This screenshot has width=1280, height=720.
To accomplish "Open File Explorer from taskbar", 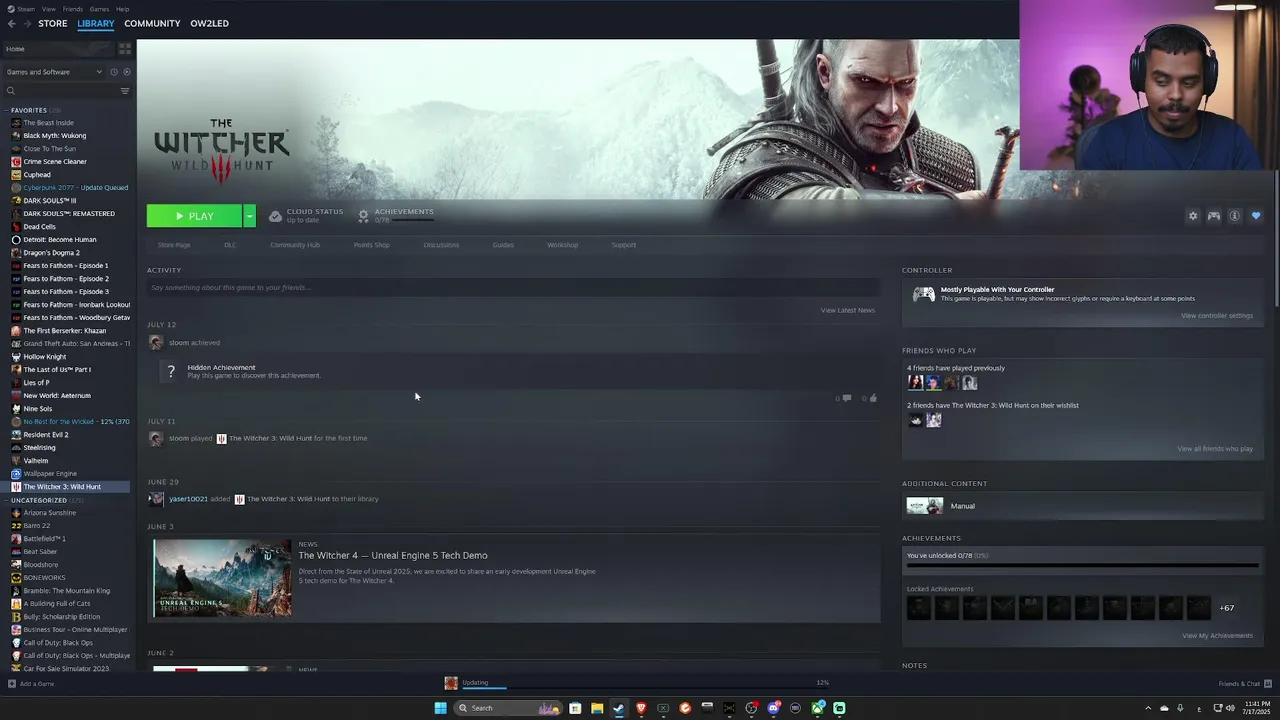I will coord(597,708).
